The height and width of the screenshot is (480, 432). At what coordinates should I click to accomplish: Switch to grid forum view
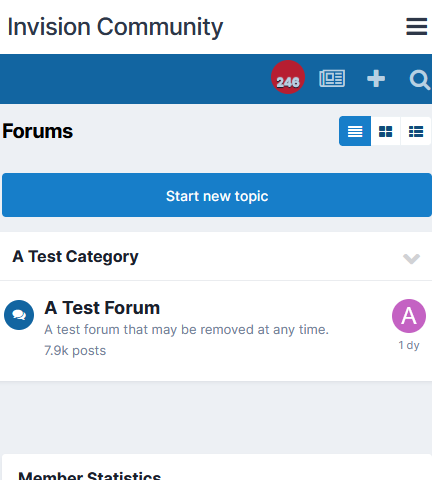[x=386, y=131]
